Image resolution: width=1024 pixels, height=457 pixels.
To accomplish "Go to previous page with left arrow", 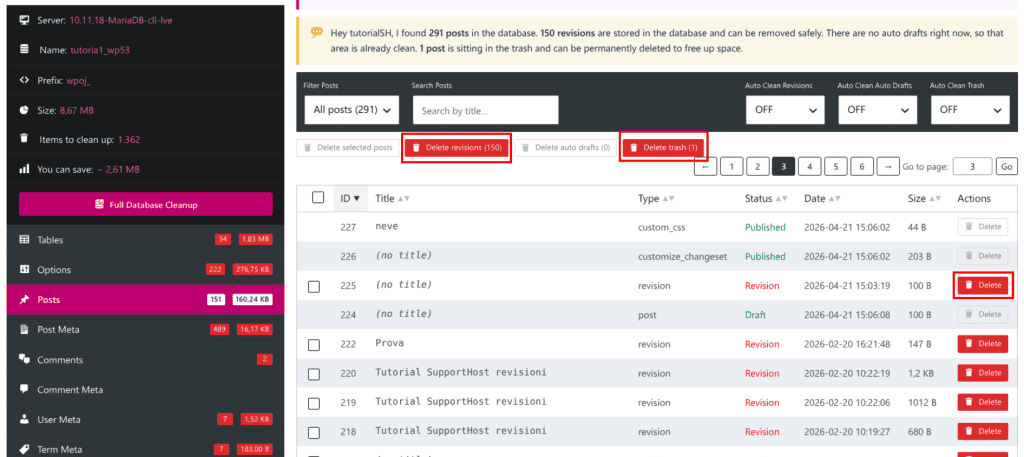I will pyautogui.click(x=705, y=166).
